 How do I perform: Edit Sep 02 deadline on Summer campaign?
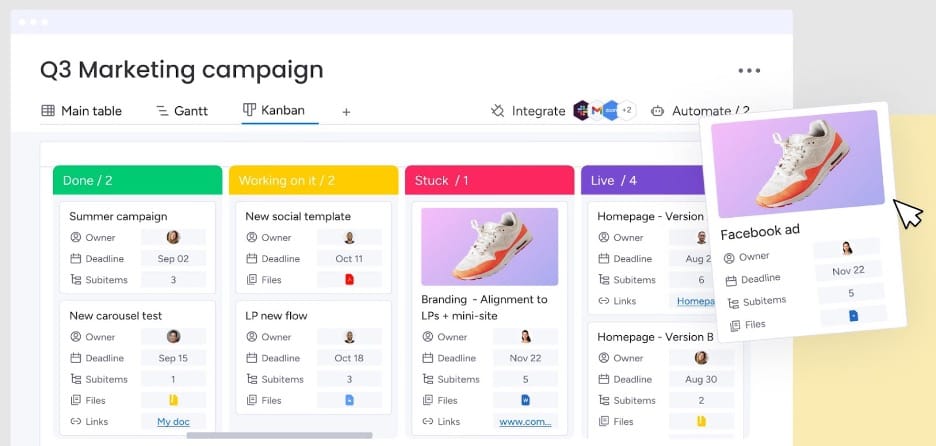pyautogui.click(x=173, y=259)
